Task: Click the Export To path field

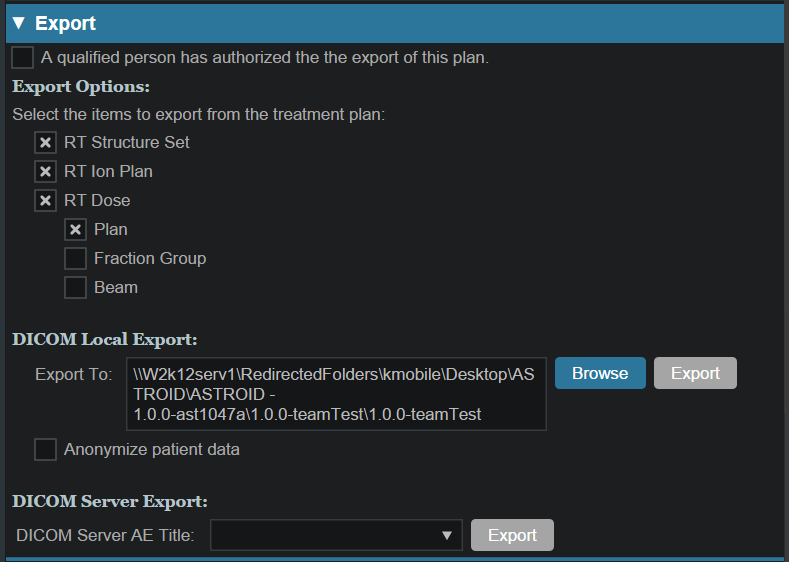Action: (336, 394)
